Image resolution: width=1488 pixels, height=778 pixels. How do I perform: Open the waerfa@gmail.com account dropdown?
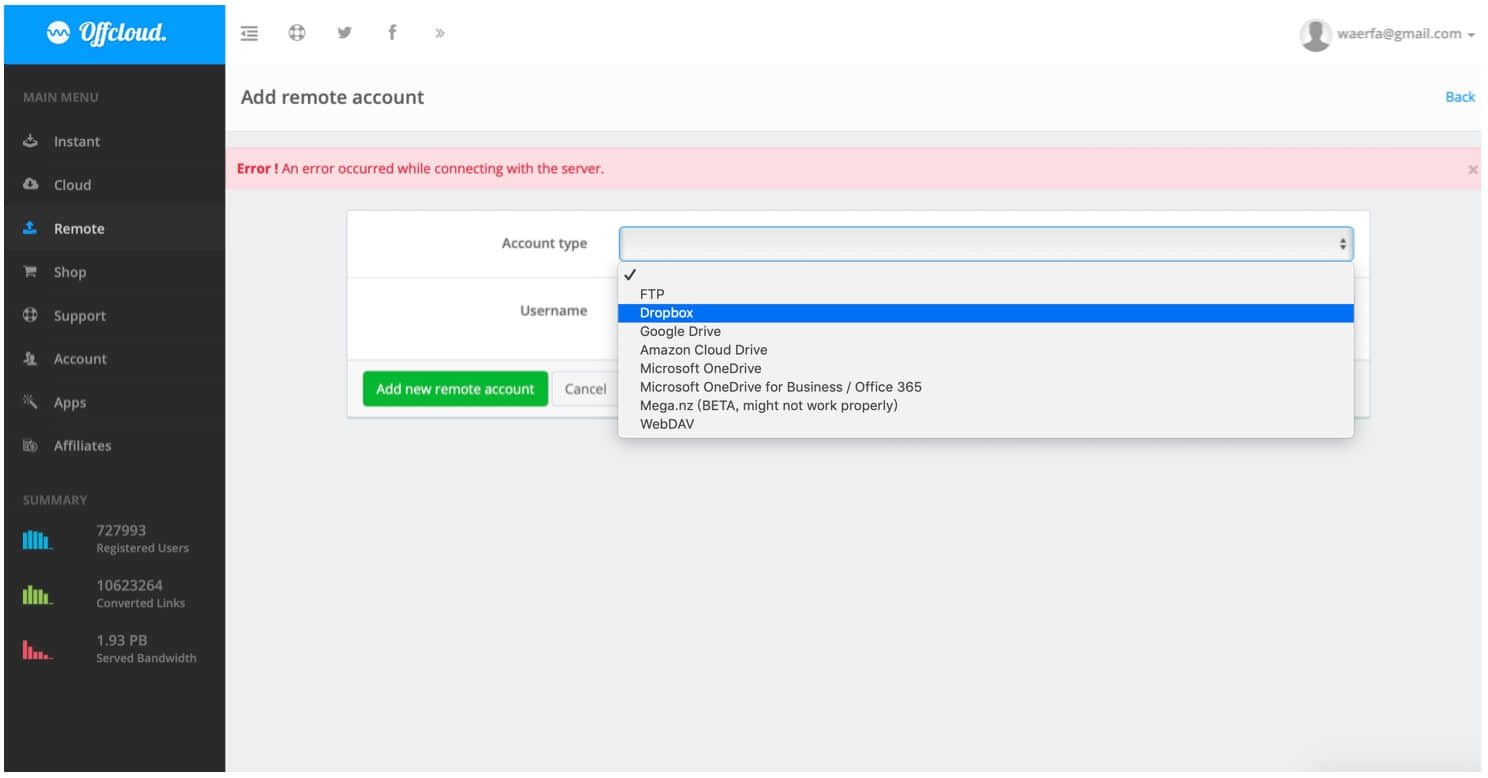tap(1406, 34)
